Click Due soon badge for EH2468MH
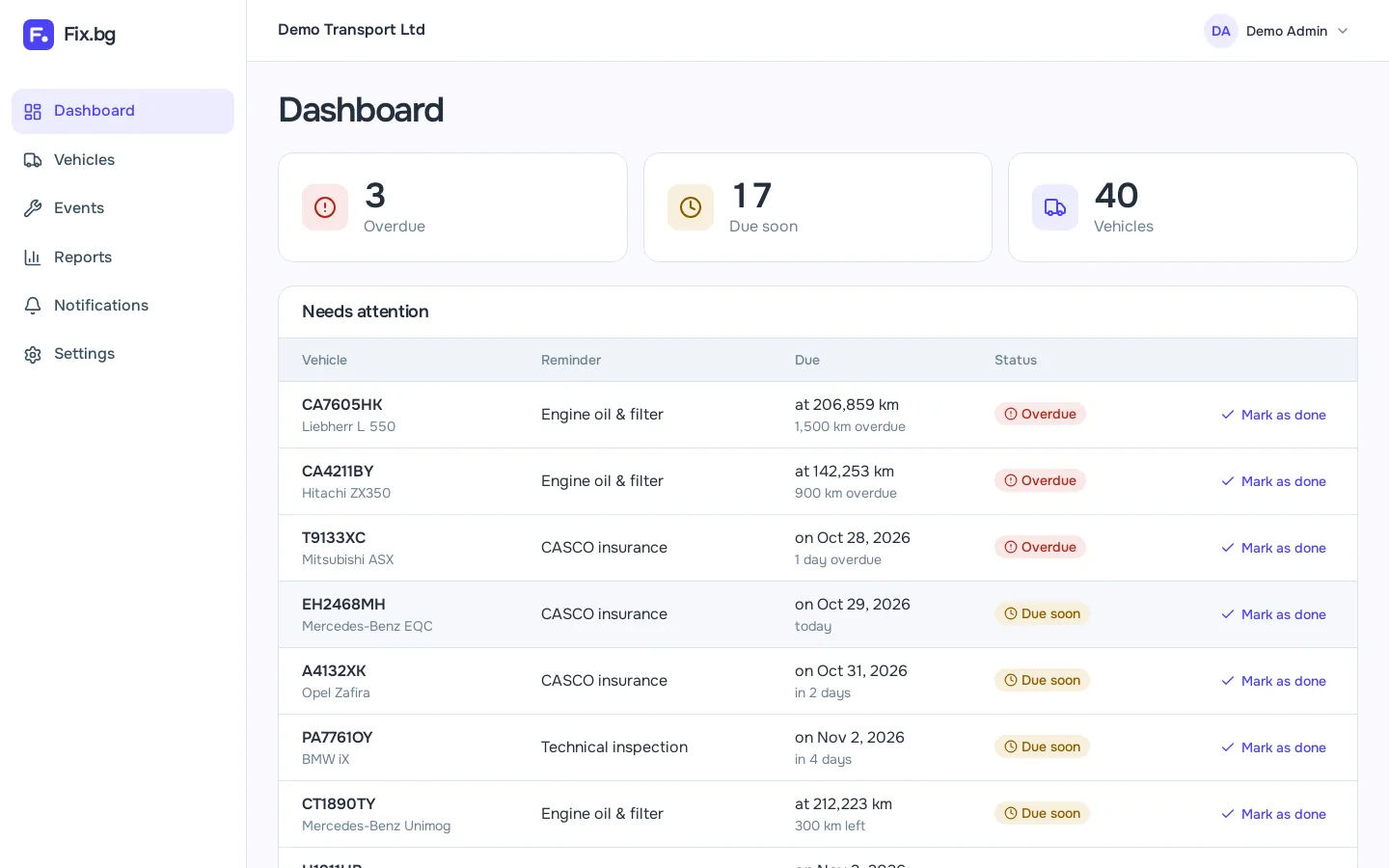This screenshot has height=868, width=1389. coord(1042,613)
